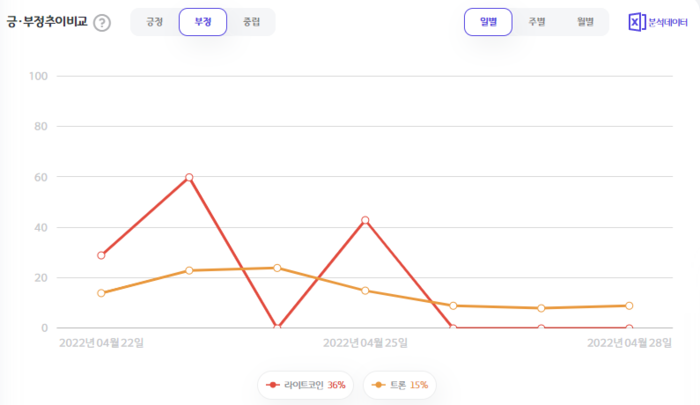Select red data point on April 25
Screen dimensions: 700x405
click(365, 220)
